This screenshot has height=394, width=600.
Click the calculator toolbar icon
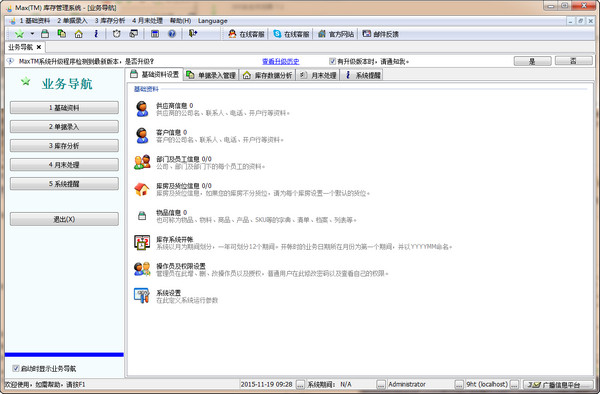[x=155, y=34]
